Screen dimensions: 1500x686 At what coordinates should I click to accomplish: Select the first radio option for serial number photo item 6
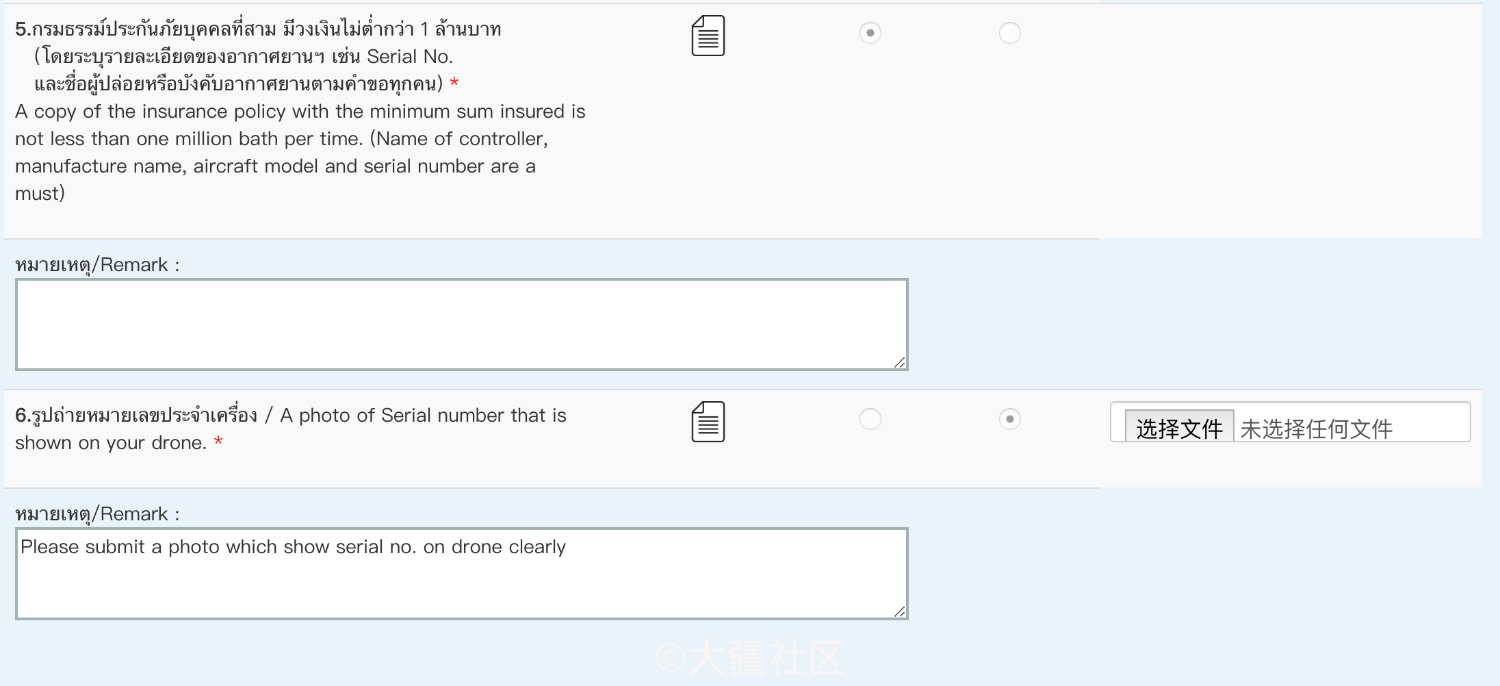(870, 419)
